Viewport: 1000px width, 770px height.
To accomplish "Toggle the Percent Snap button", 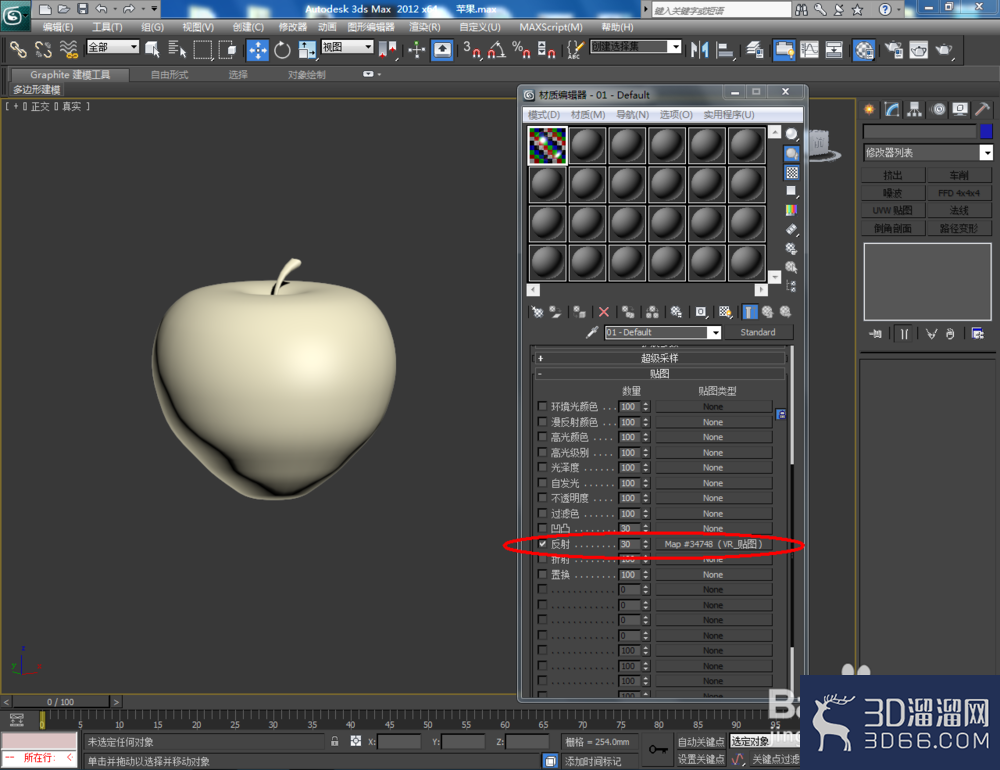I will 521,50.
